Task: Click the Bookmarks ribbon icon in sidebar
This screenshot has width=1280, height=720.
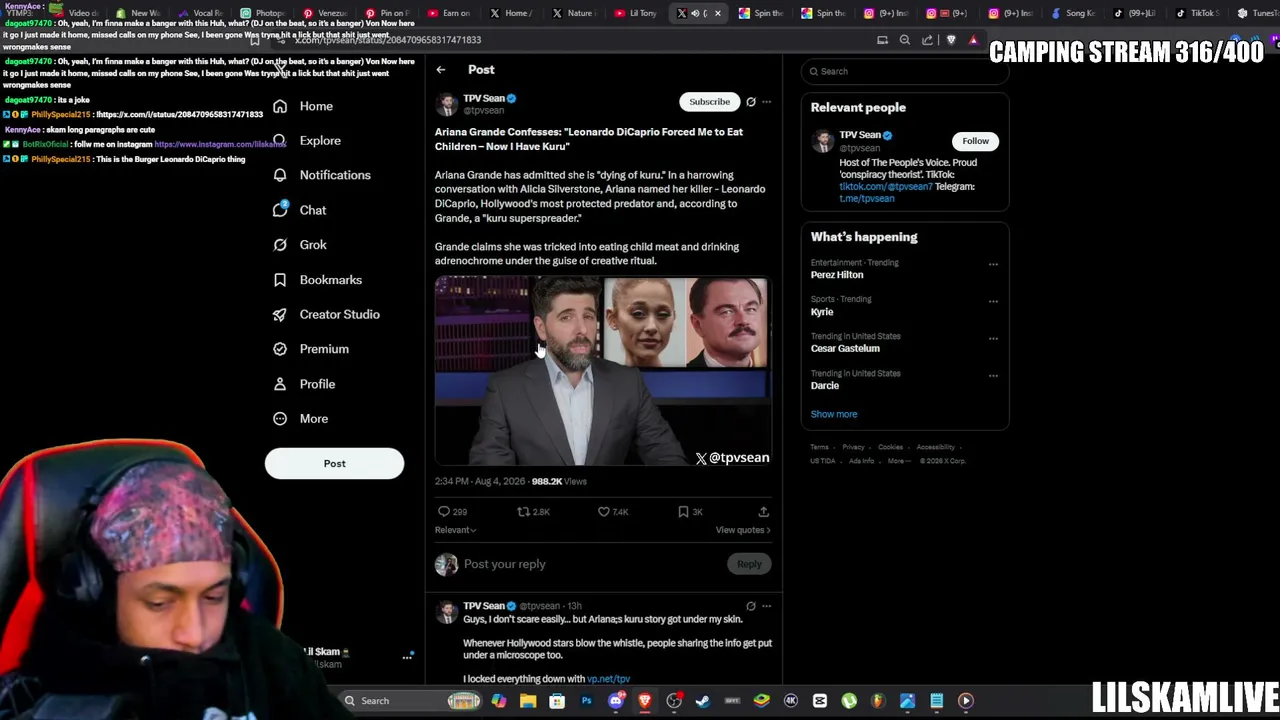Action: tap(280, 280)
